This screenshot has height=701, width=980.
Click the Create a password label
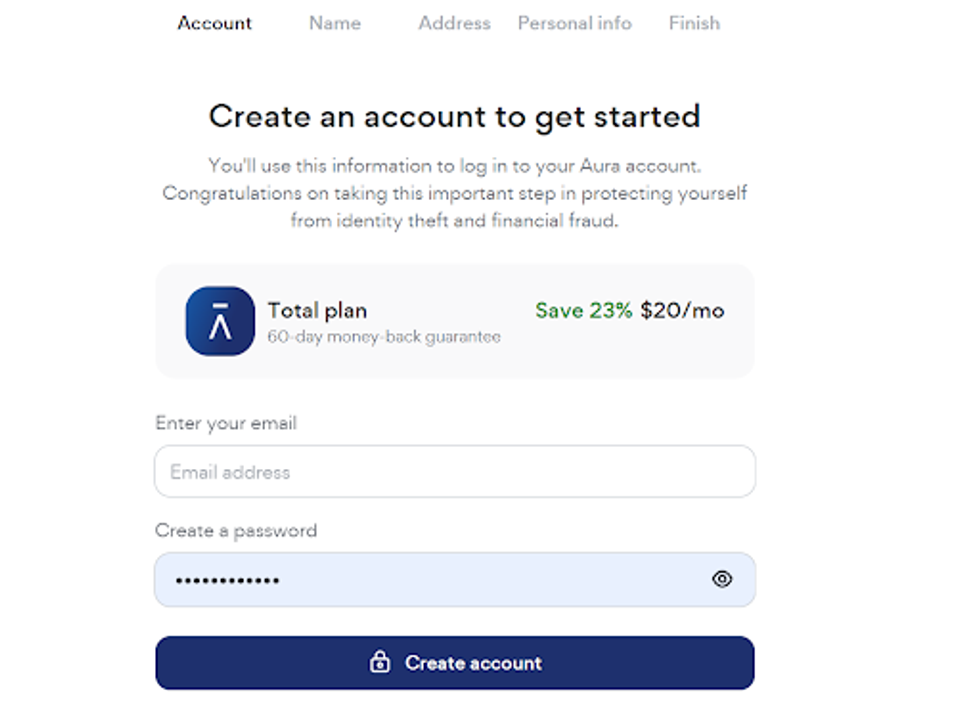pos(236,530)
